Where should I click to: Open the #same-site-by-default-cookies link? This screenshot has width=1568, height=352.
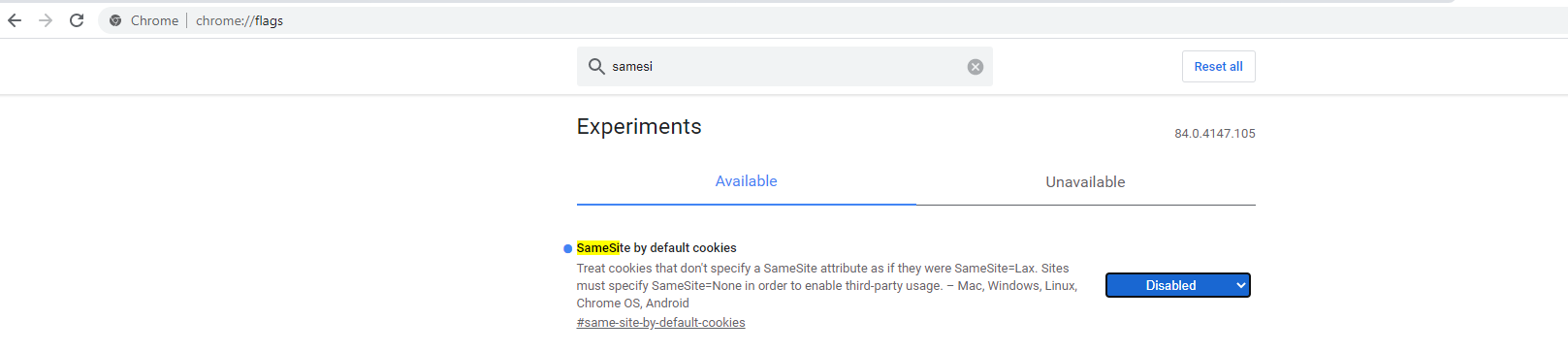(661, 323)
